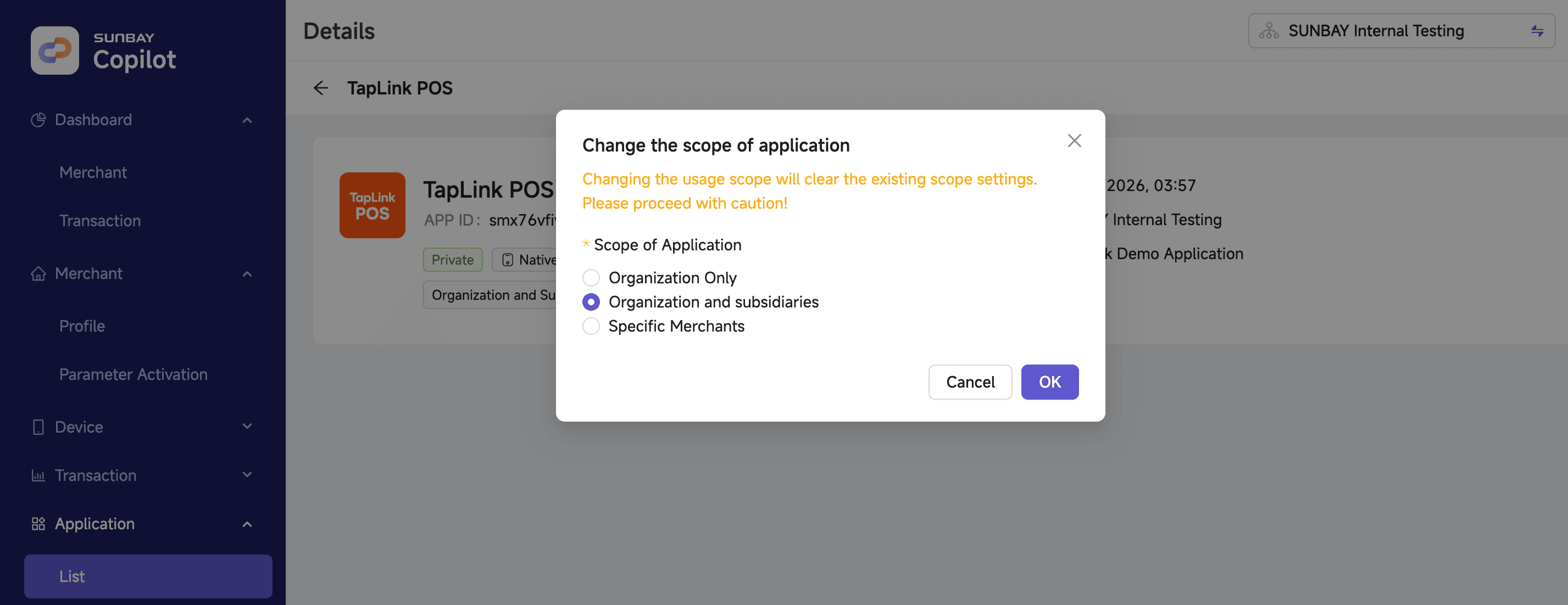Close the scope dialog with X
Screen dimensions: 1568x605
pyautogui.click(x=1074, y=141)
